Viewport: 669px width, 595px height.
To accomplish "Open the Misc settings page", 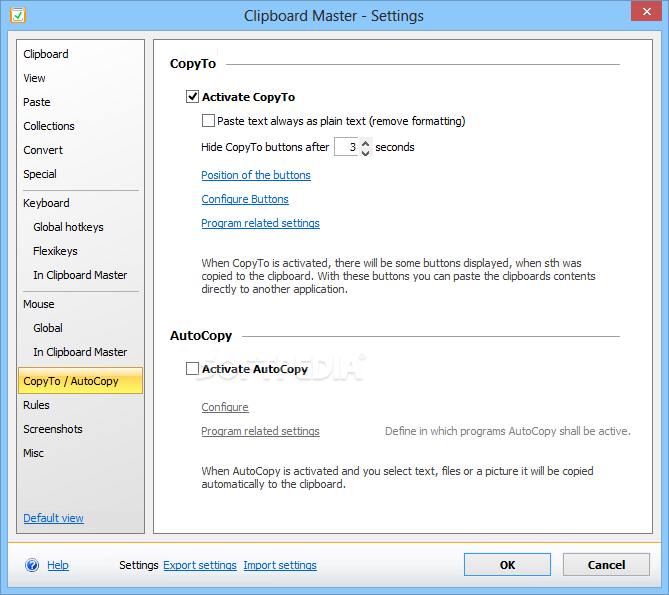I will (34, 453).
